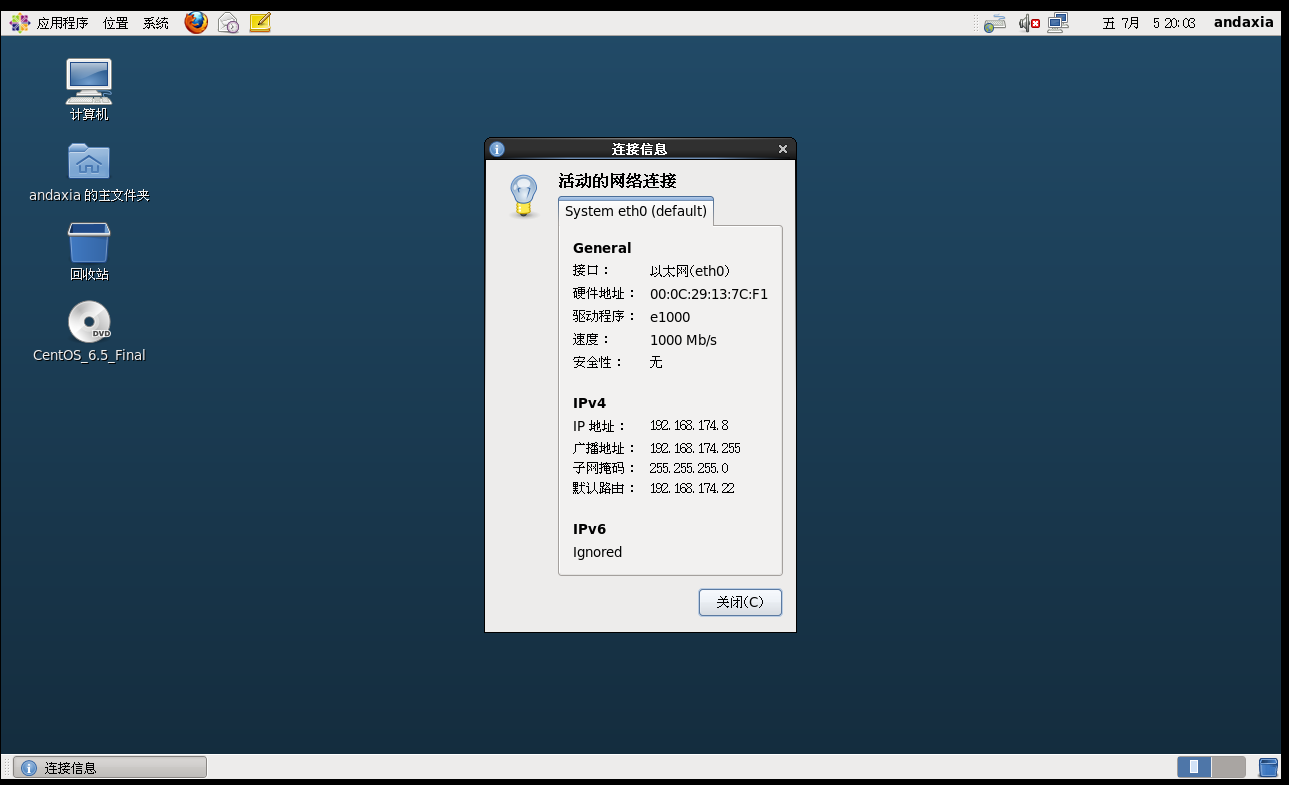Open the andaxia user menu
Screen dimensions: 1289x785
click(x=1244, y=22)
